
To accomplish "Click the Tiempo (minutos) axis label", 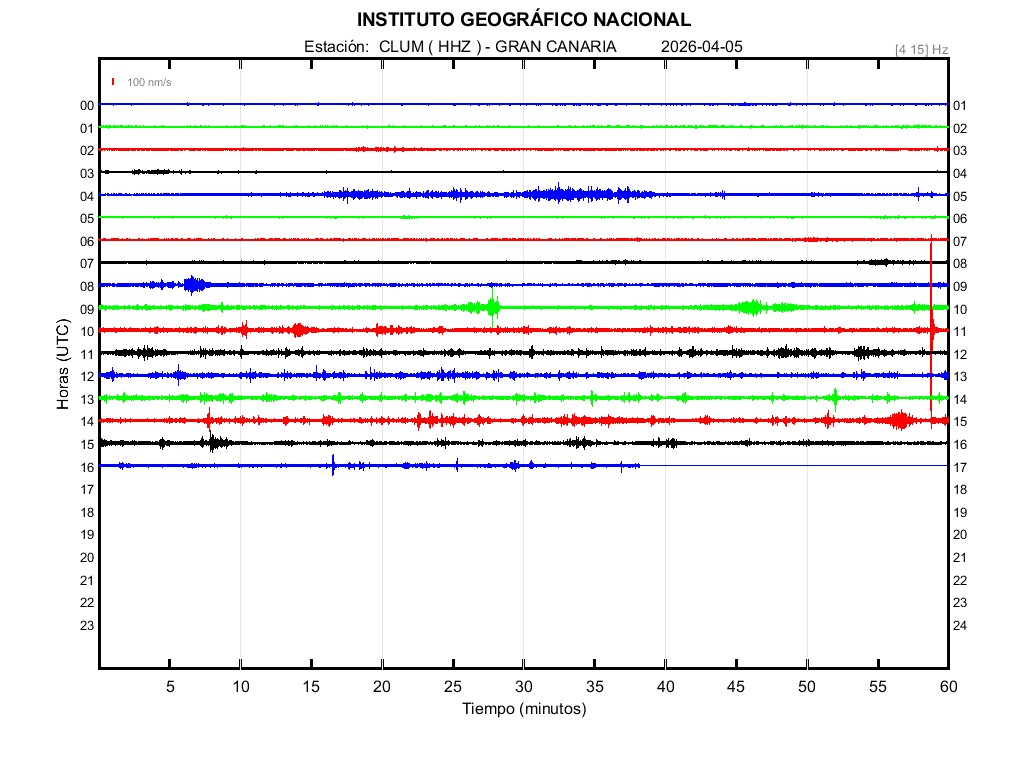I will (x=523, y=709).
